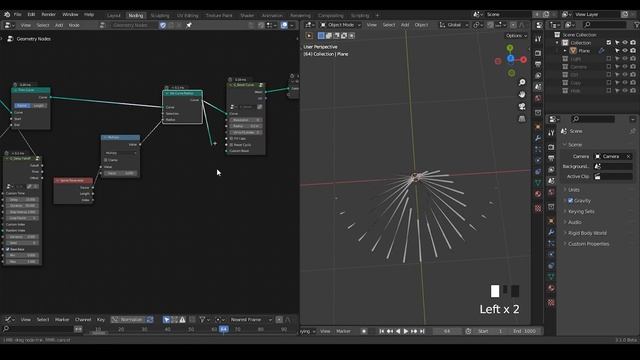This screenshot has width=640, height=360.
Task: Play the animation forward
Action: (x=406, y=331)
